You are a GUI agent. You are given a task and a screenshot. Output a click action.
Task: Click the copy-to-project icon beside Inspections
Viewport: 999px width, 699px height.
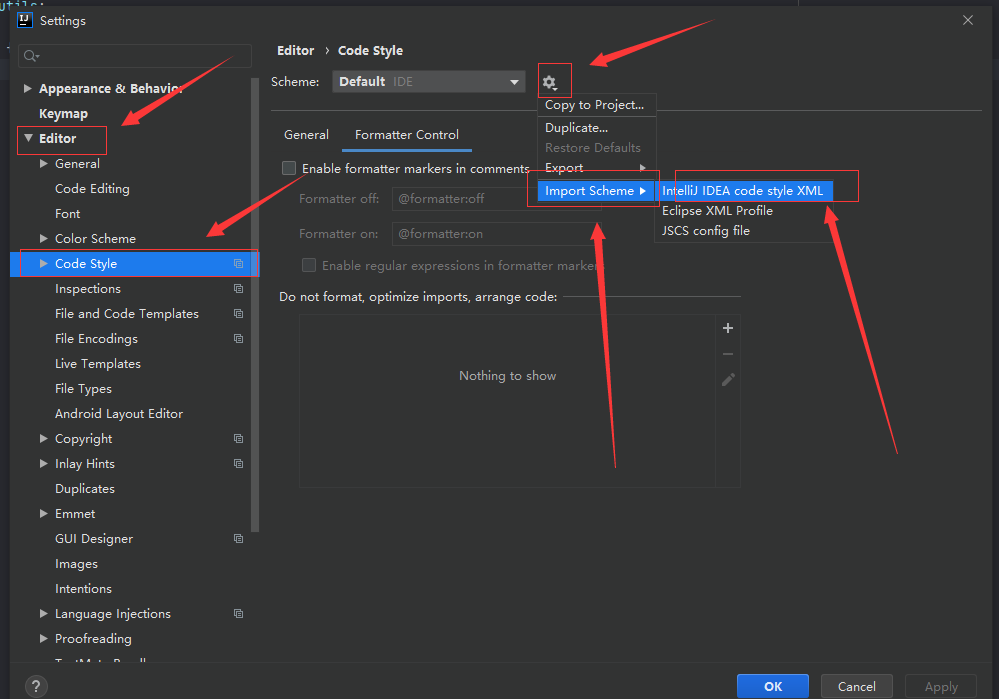point(237,288)
